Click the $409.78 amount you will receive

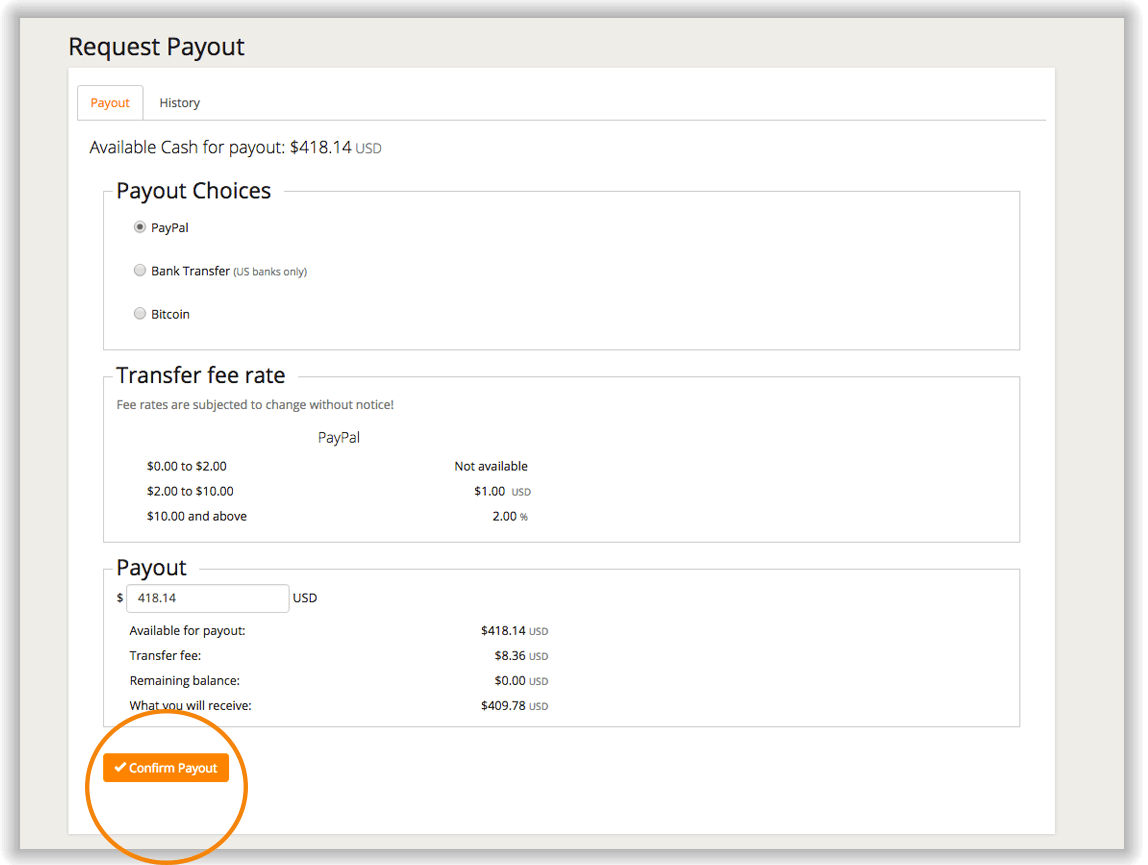pyautogui.click(x=503, y=705)
